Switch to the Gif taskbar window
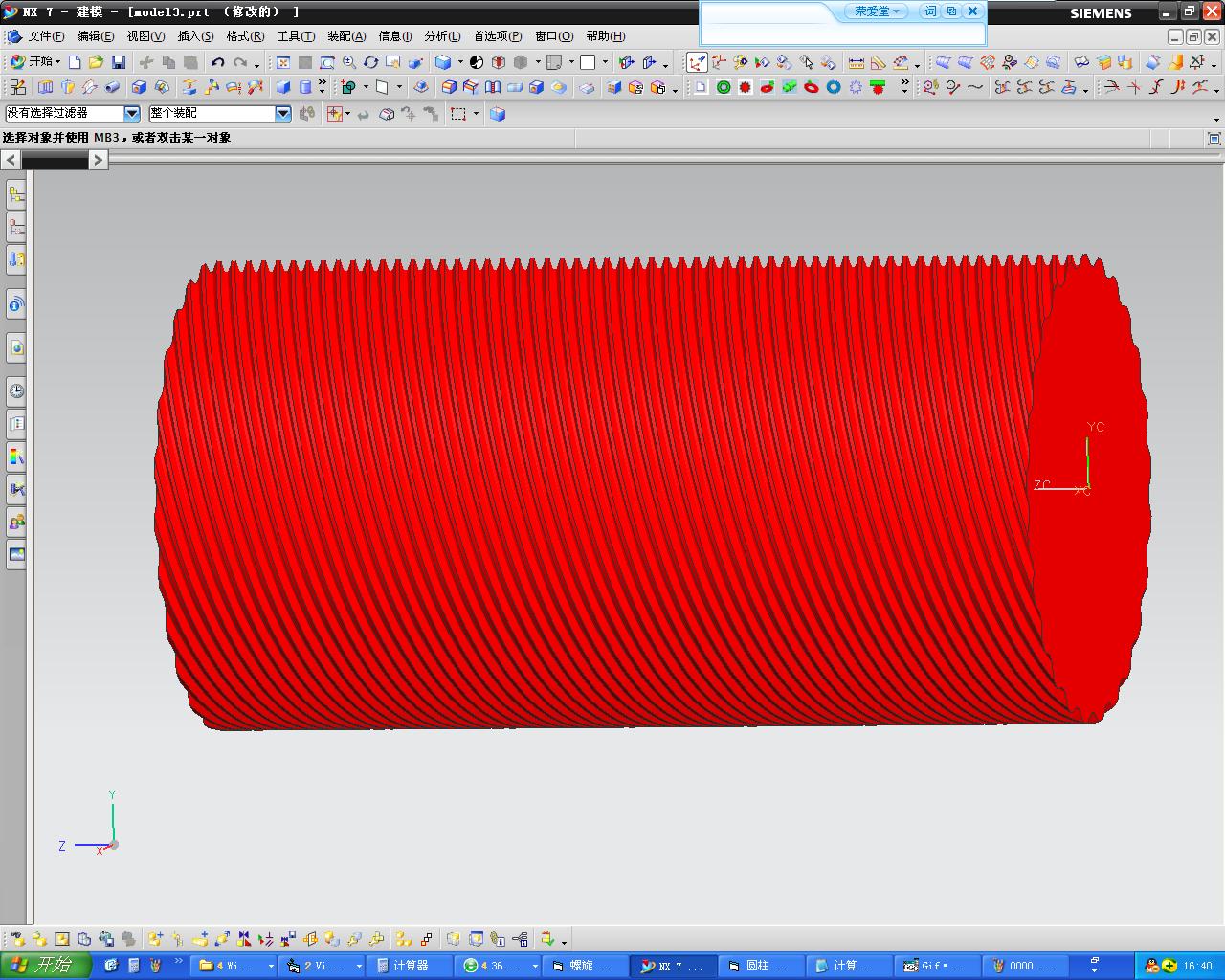This screenshot has width=1225, height=980. [939, 966]
